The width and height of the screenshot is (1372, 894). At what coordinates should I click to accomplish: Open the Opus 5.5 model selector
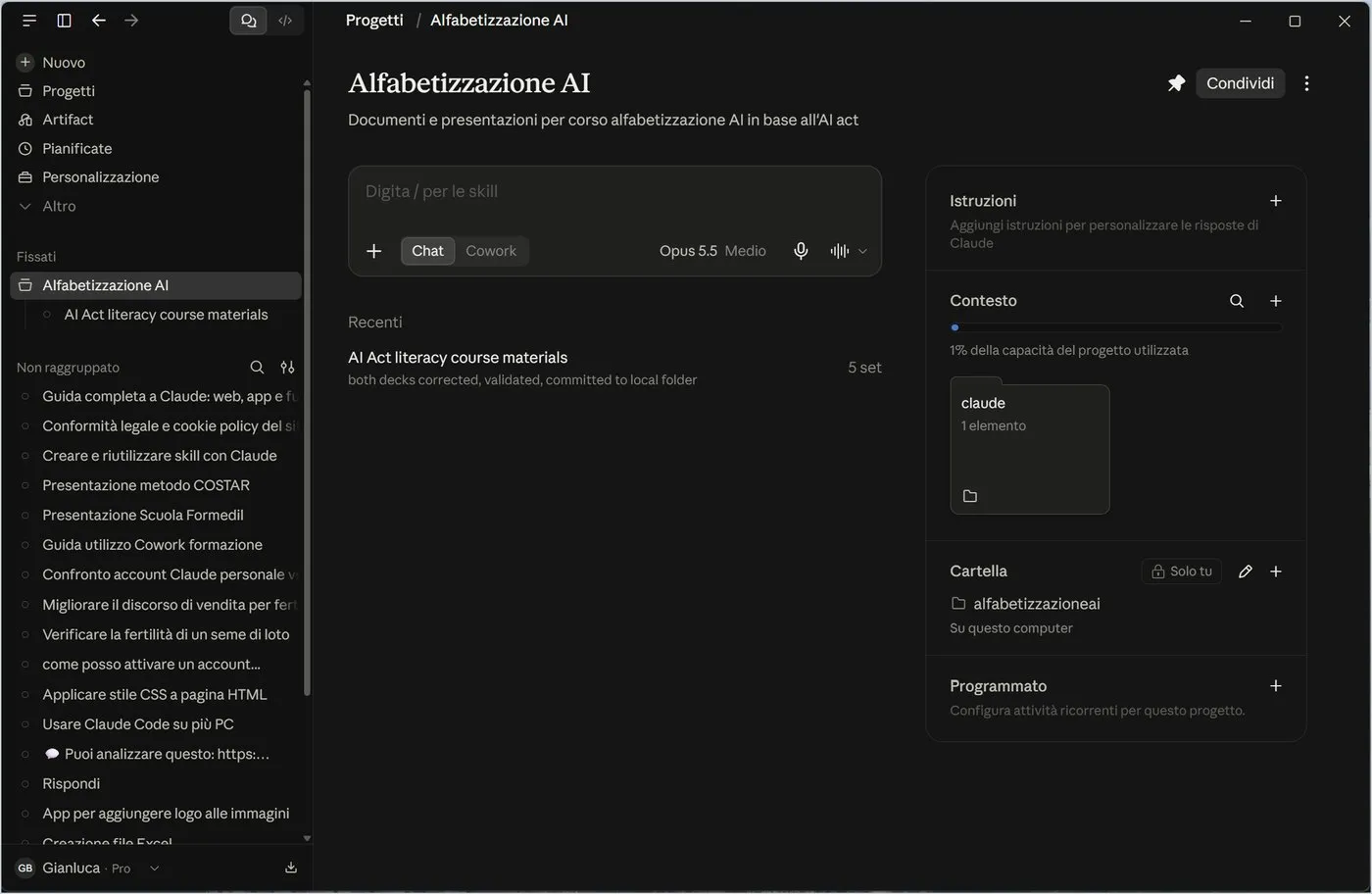pos(712,251)
